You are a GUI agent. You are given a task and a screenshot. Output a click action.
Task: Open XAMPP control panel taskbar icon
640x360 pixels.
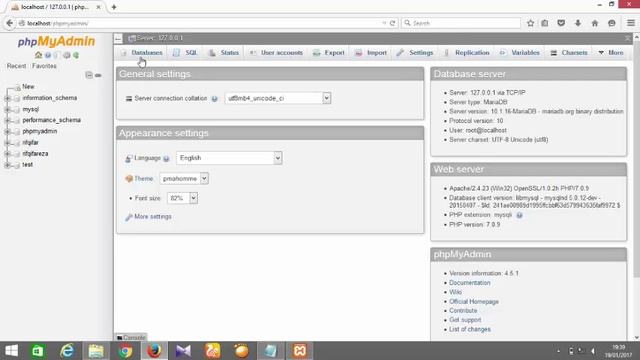click(x=300, y=351)
